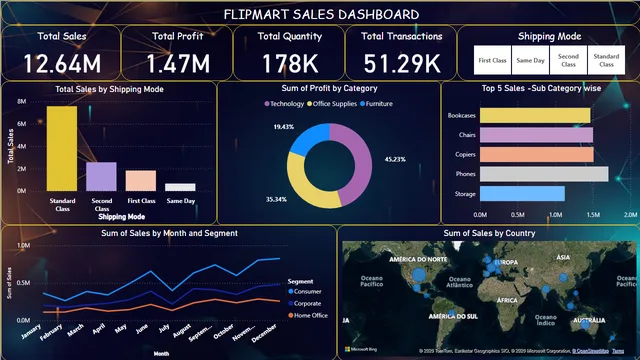Select the peach First Class sales bar
Image resolution: width=640 pixels, height=360 pixels.
141,181
